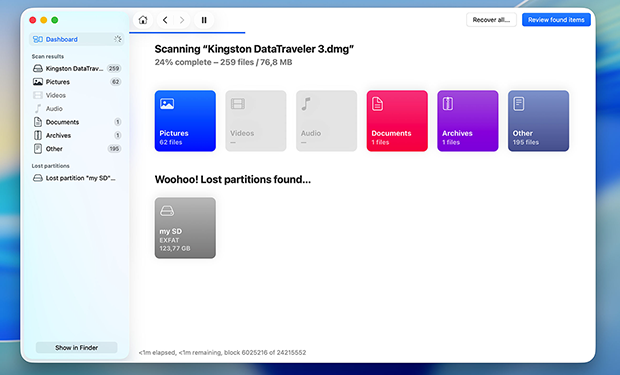Click the Lost partitions section label
The width and height of the screenshot is (620, 375).
50,166
